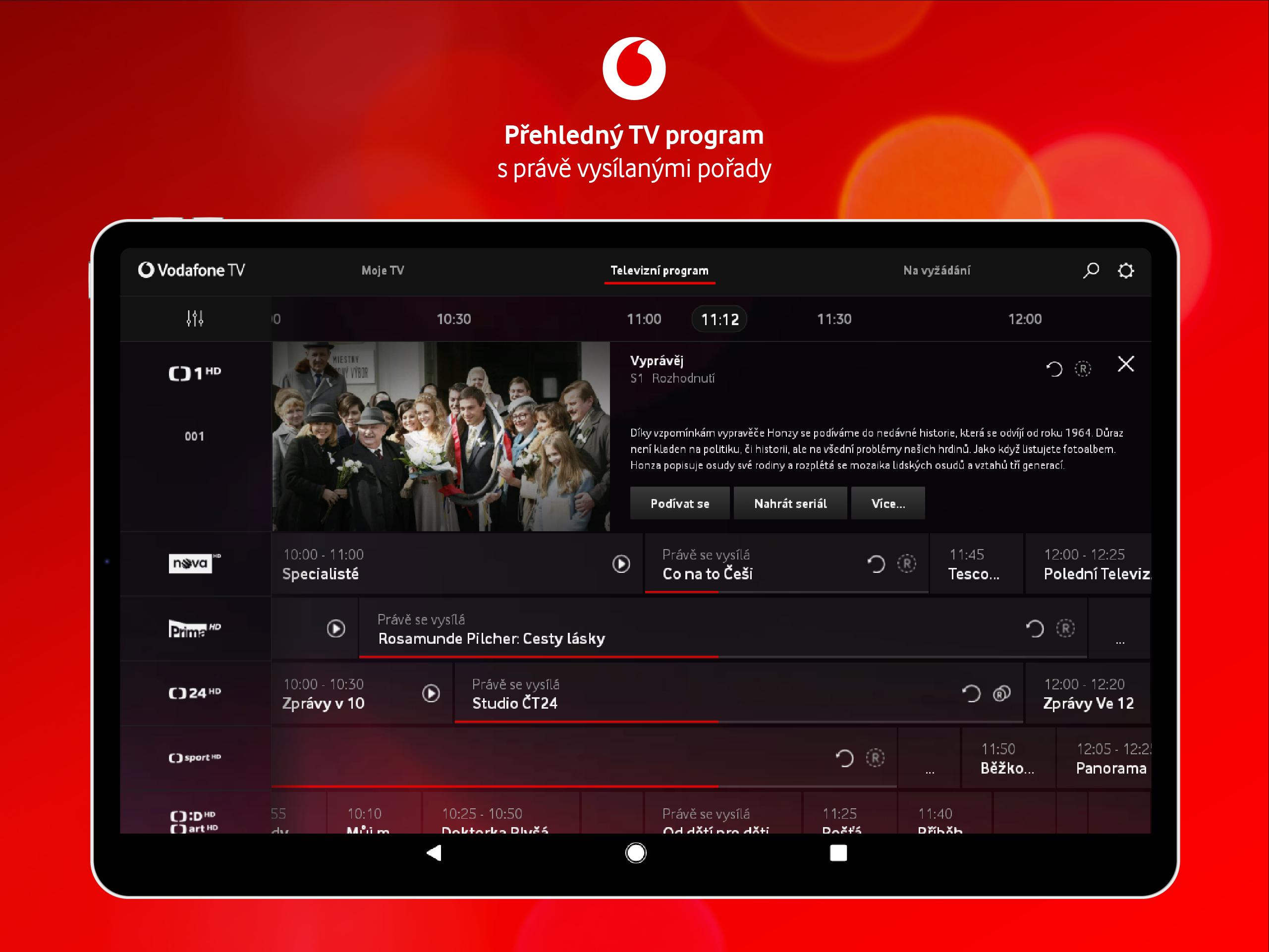This screenshot has width=1269, height=952.
Task: Restart Vyprávěj with the replay icon
Action: pyautogui.click(x=1054, y=368)
